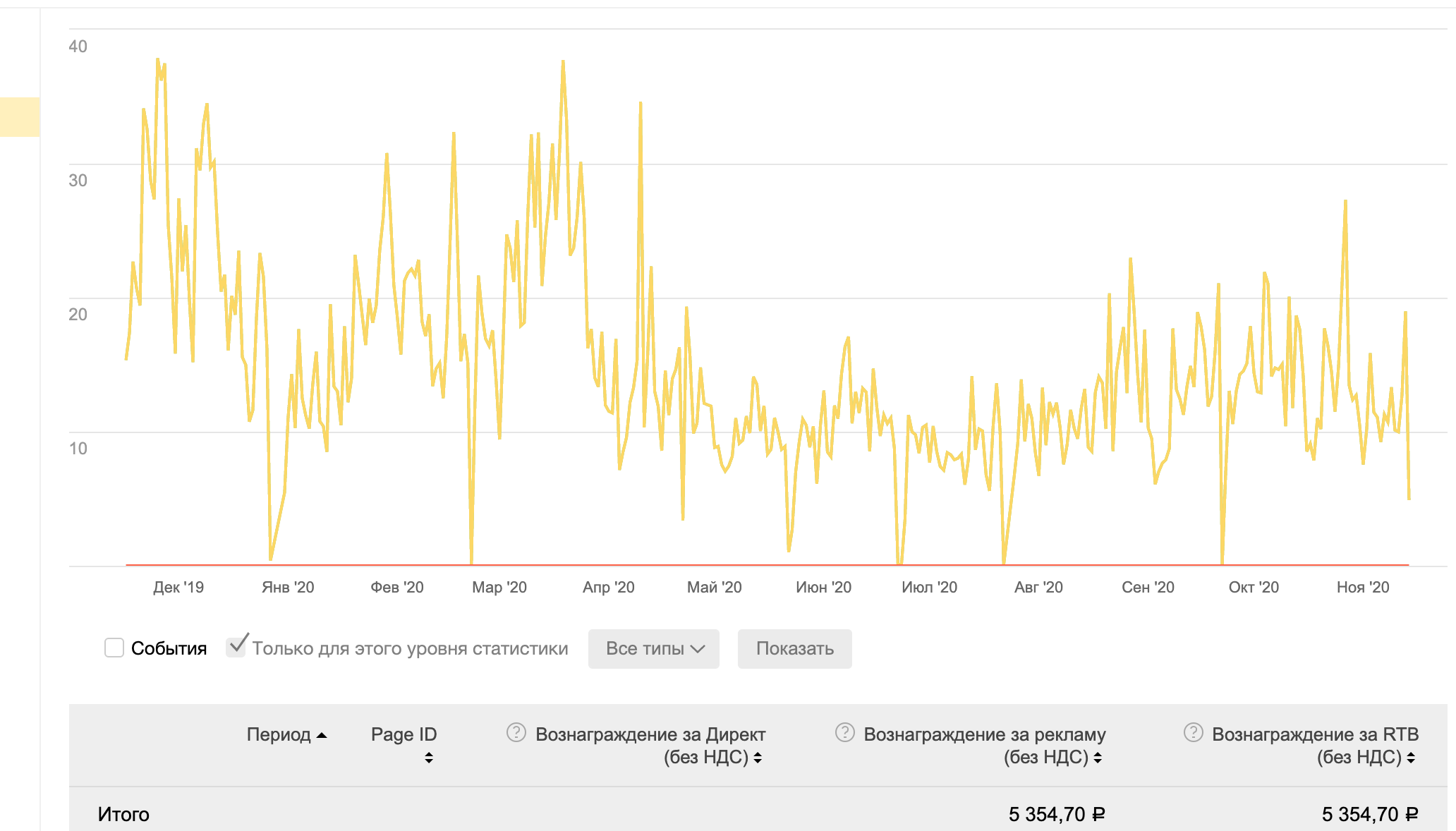Click the Итого row label
The height and width of the screenshot is (831, 1456).
123,814
